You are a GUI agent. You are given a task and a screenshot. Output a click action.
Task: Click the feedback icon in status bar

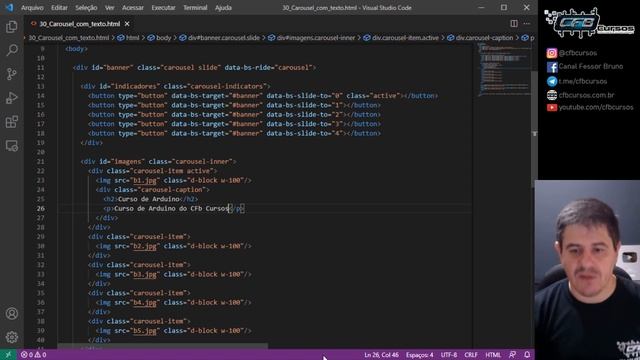(x=512, y=355)
